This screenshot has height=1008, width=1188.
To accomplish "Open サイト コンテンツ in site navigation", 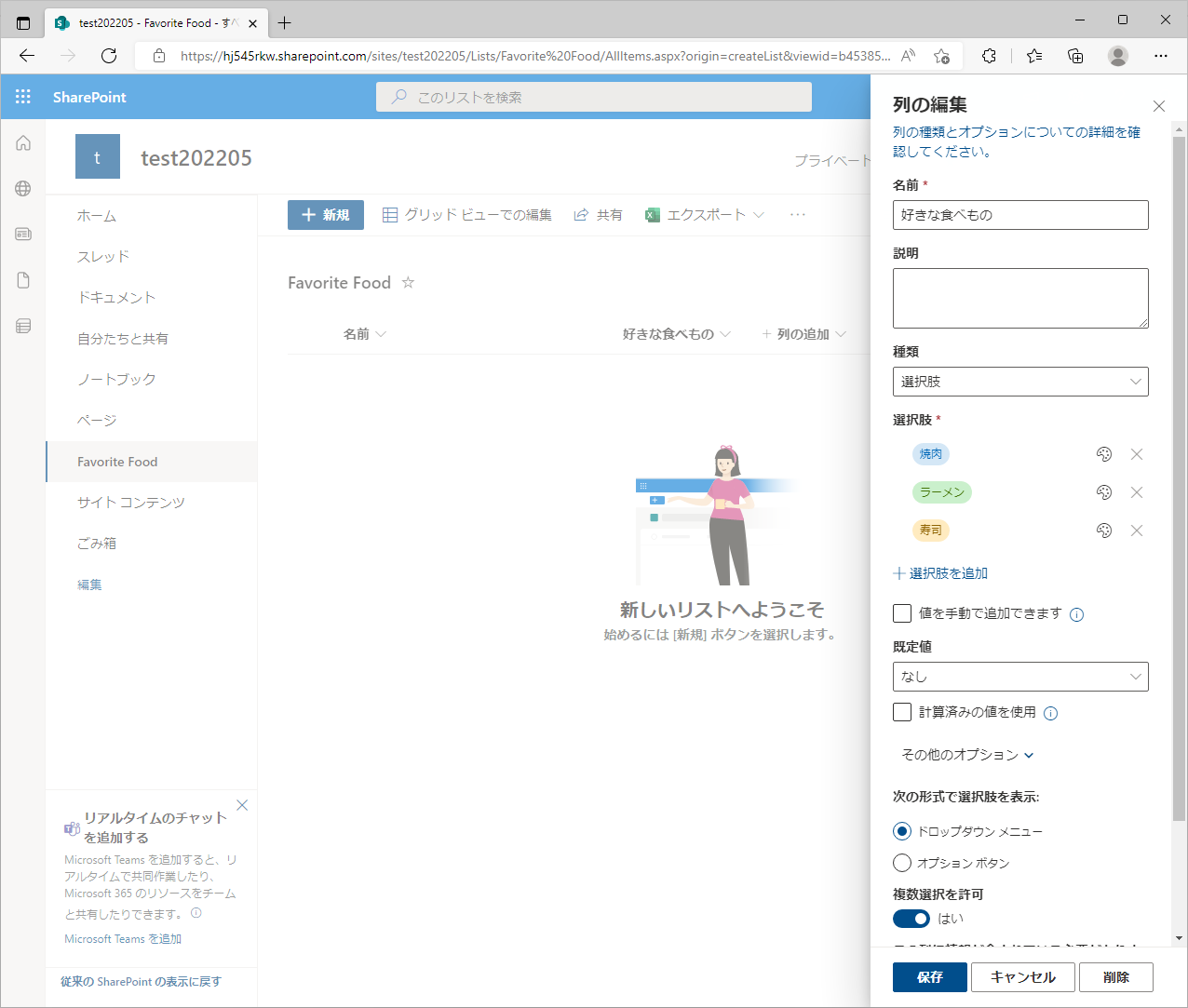I will (x=131, y=503).
